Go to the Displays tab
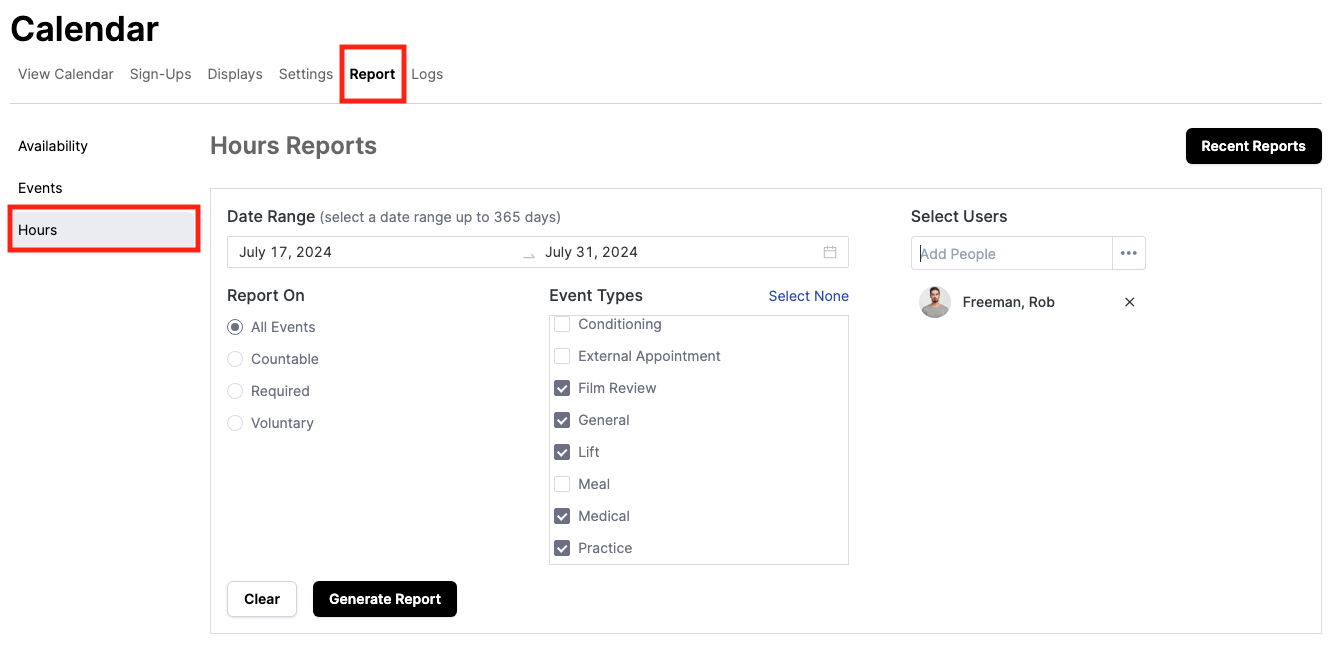This screenshot has width=1339, height=656. click(x=235, y=74)
